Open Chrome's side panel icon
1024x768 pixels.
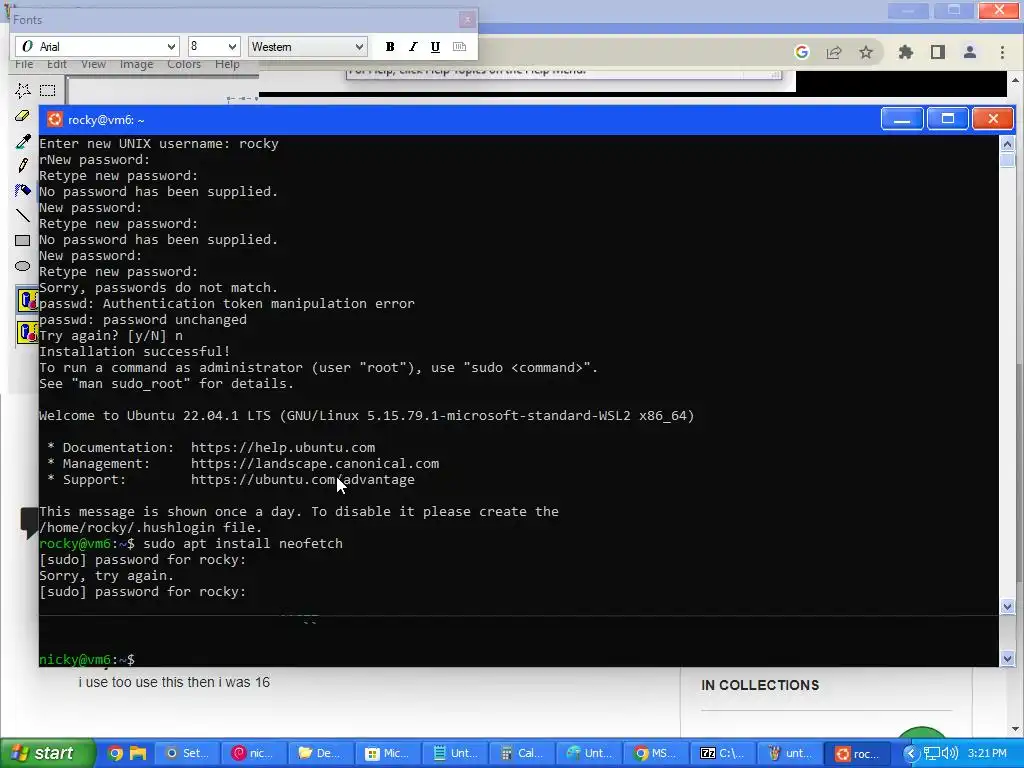point(938,52)
